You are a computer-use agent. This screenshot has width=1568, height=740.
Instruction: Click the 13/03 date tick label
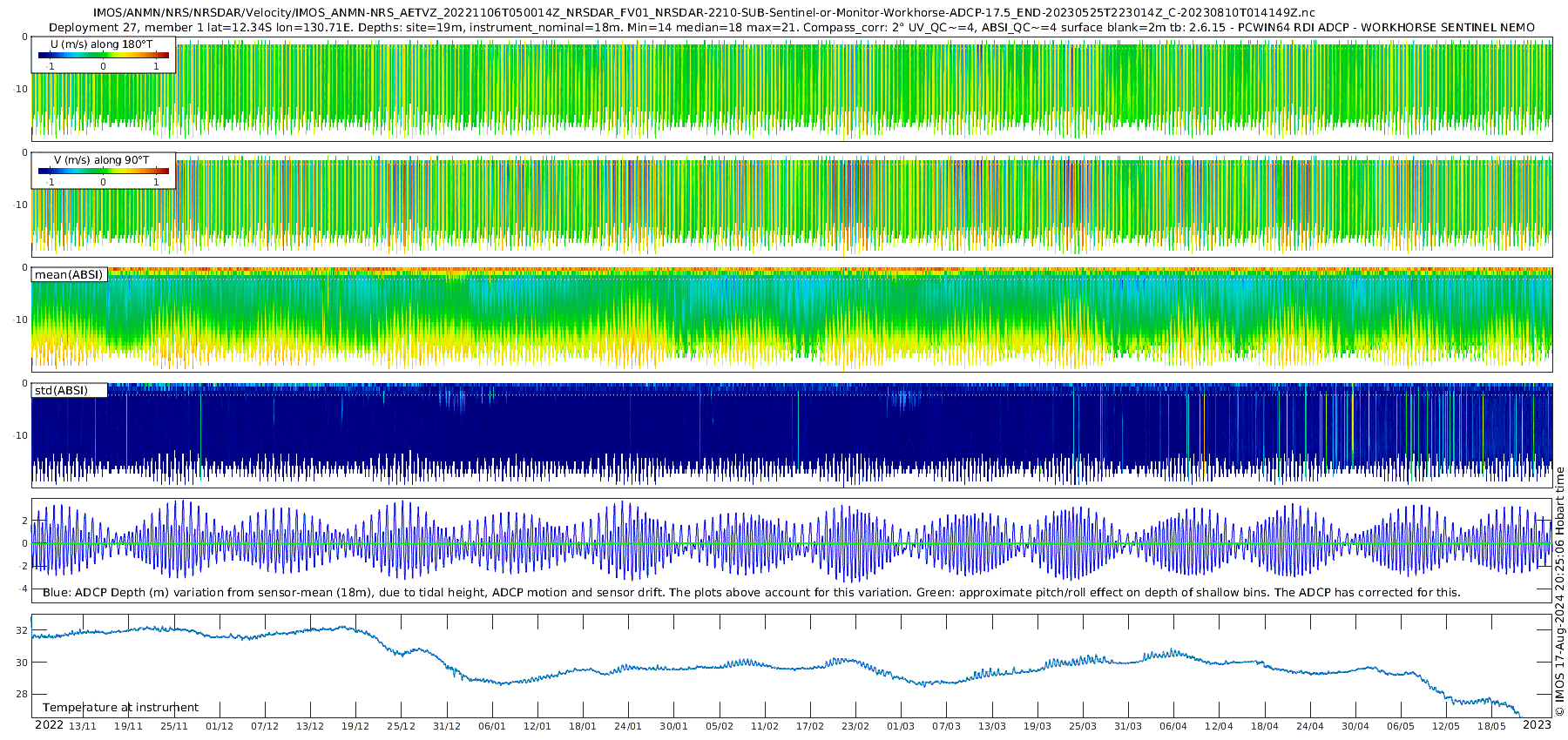(x=992, y=726)
